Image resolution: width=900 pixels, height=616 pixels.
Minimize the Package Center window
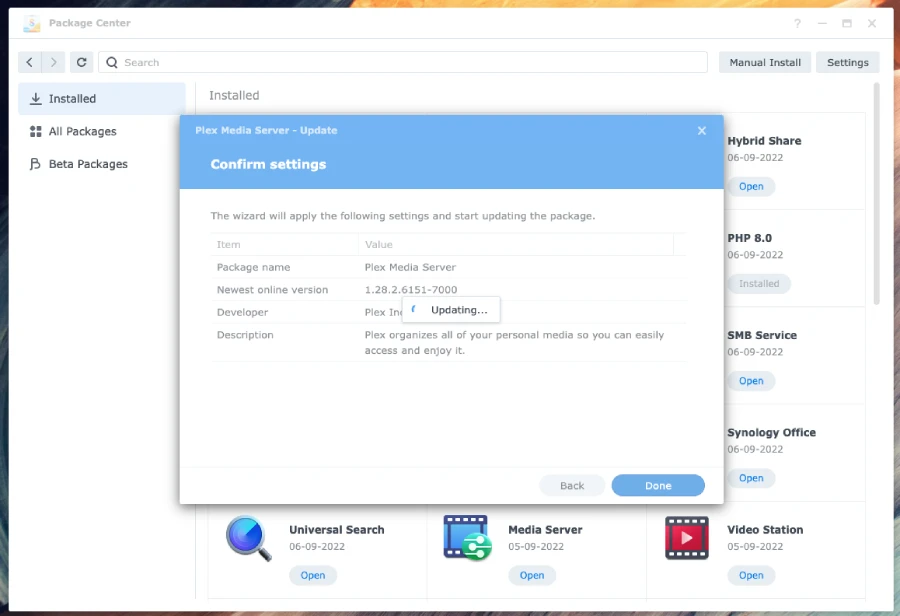click(x=822, y=24)
